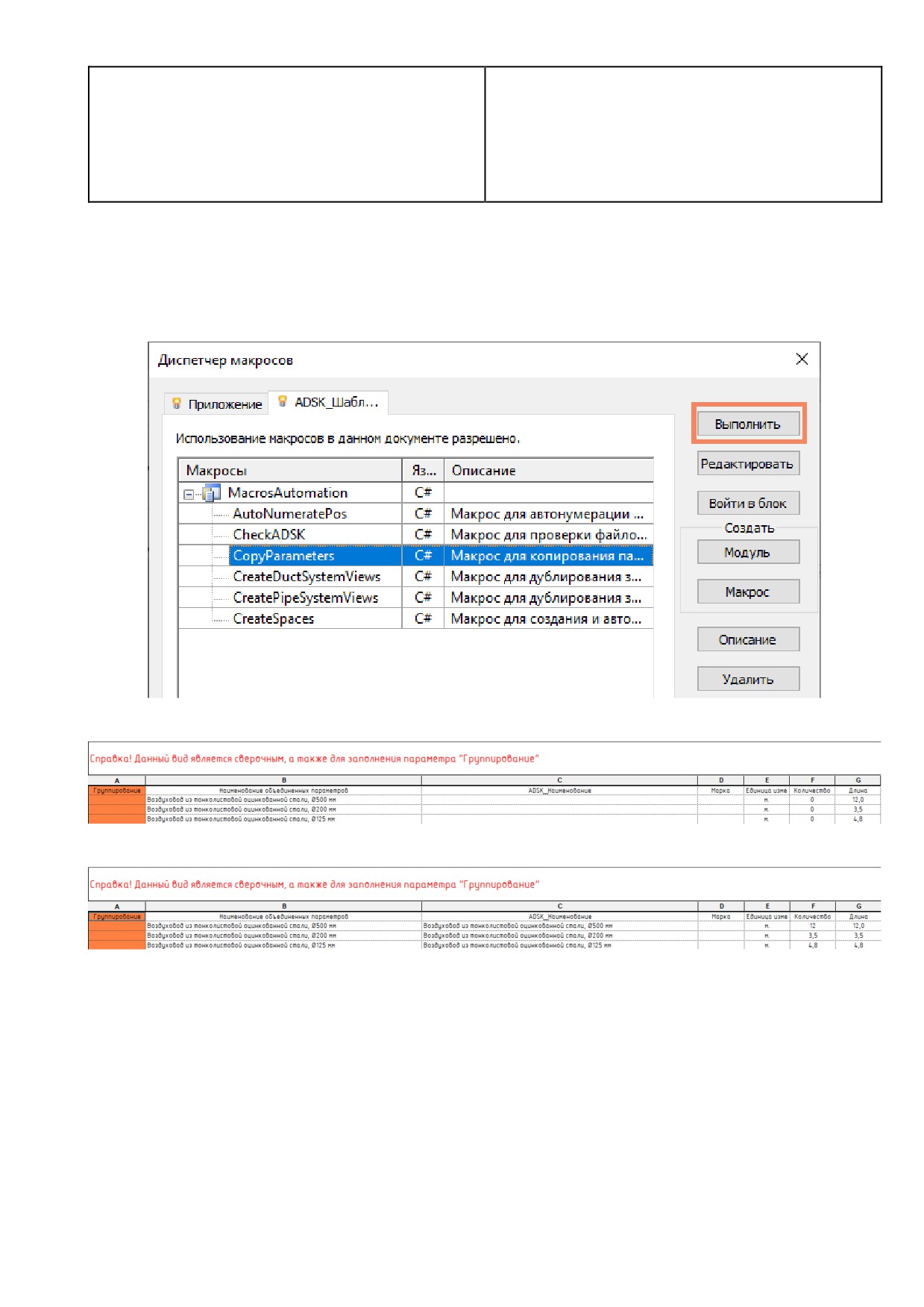
Task: Click the Удалить button
Action: (x=748, y=679)
